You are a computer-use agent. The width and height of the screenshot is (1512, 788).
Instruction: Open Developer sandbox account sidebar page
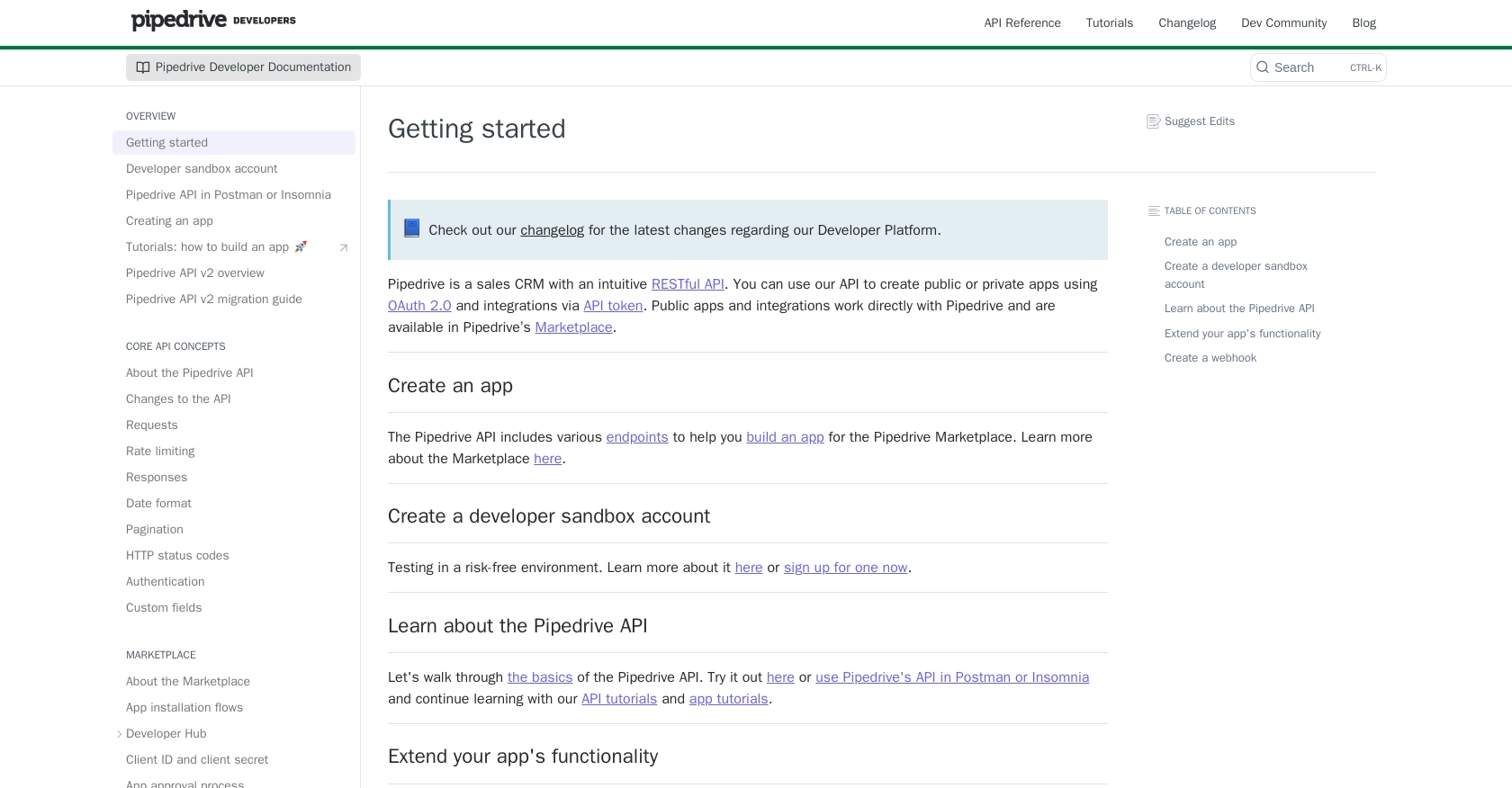tap(234, 168)
